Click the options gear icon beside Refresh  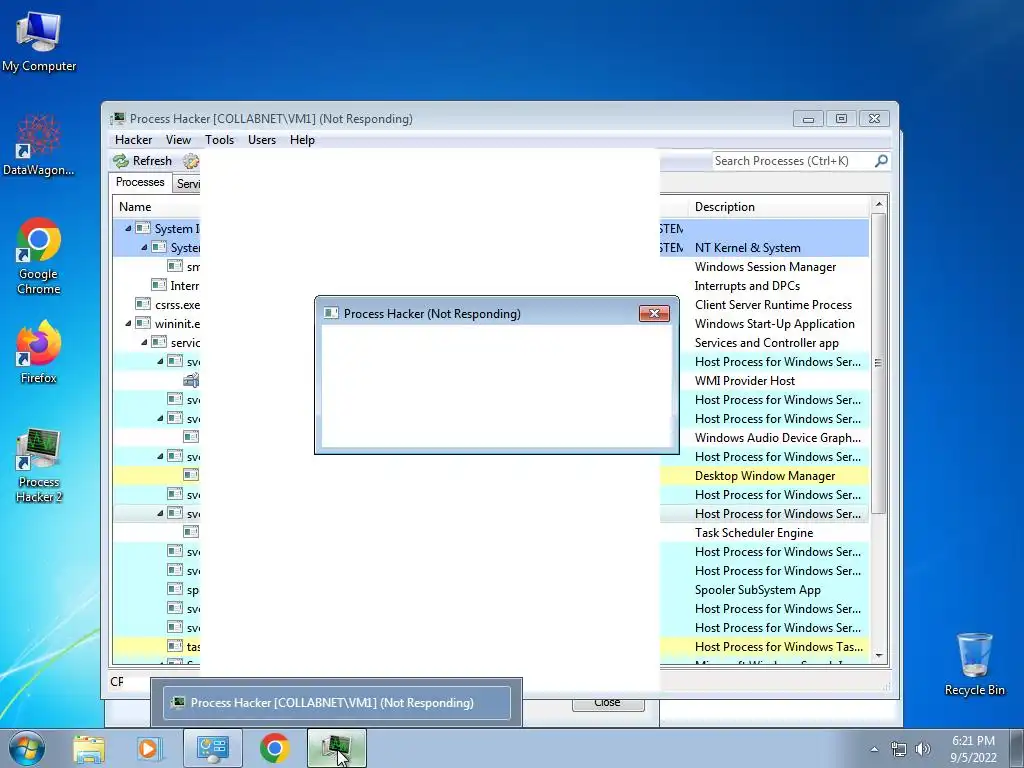[x=191, y=161]
